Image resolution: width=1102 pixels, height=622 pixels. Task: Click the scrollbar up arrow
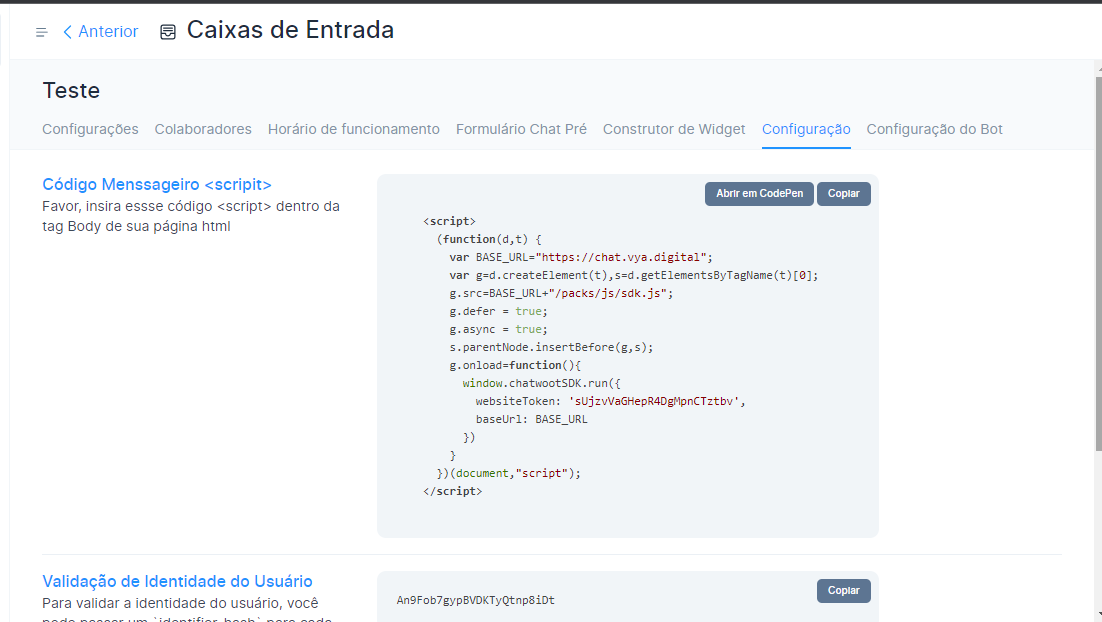(x=1096, y=67)
